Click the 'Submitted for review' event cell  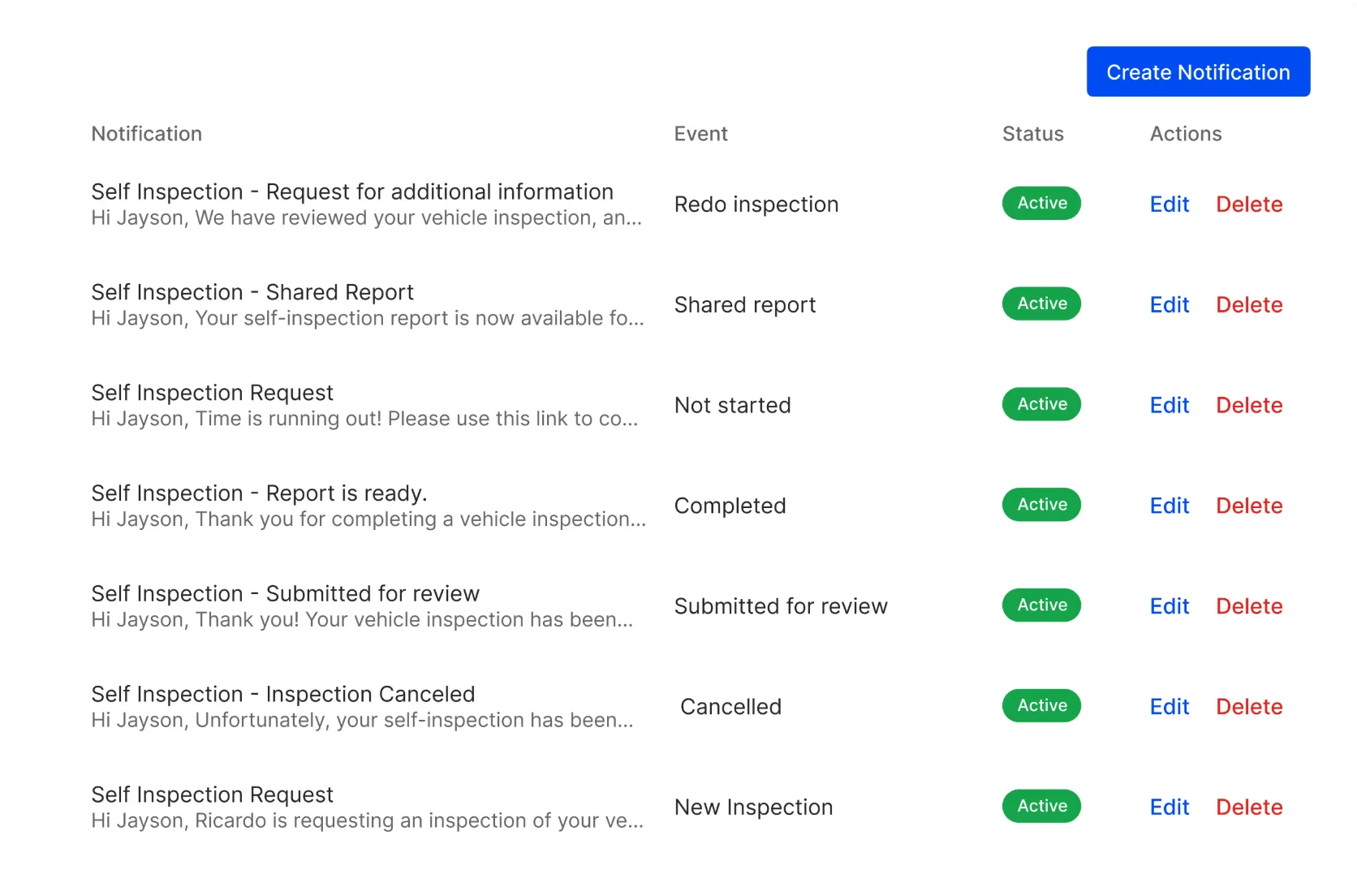pyautogui.click(x=781, y=606)
